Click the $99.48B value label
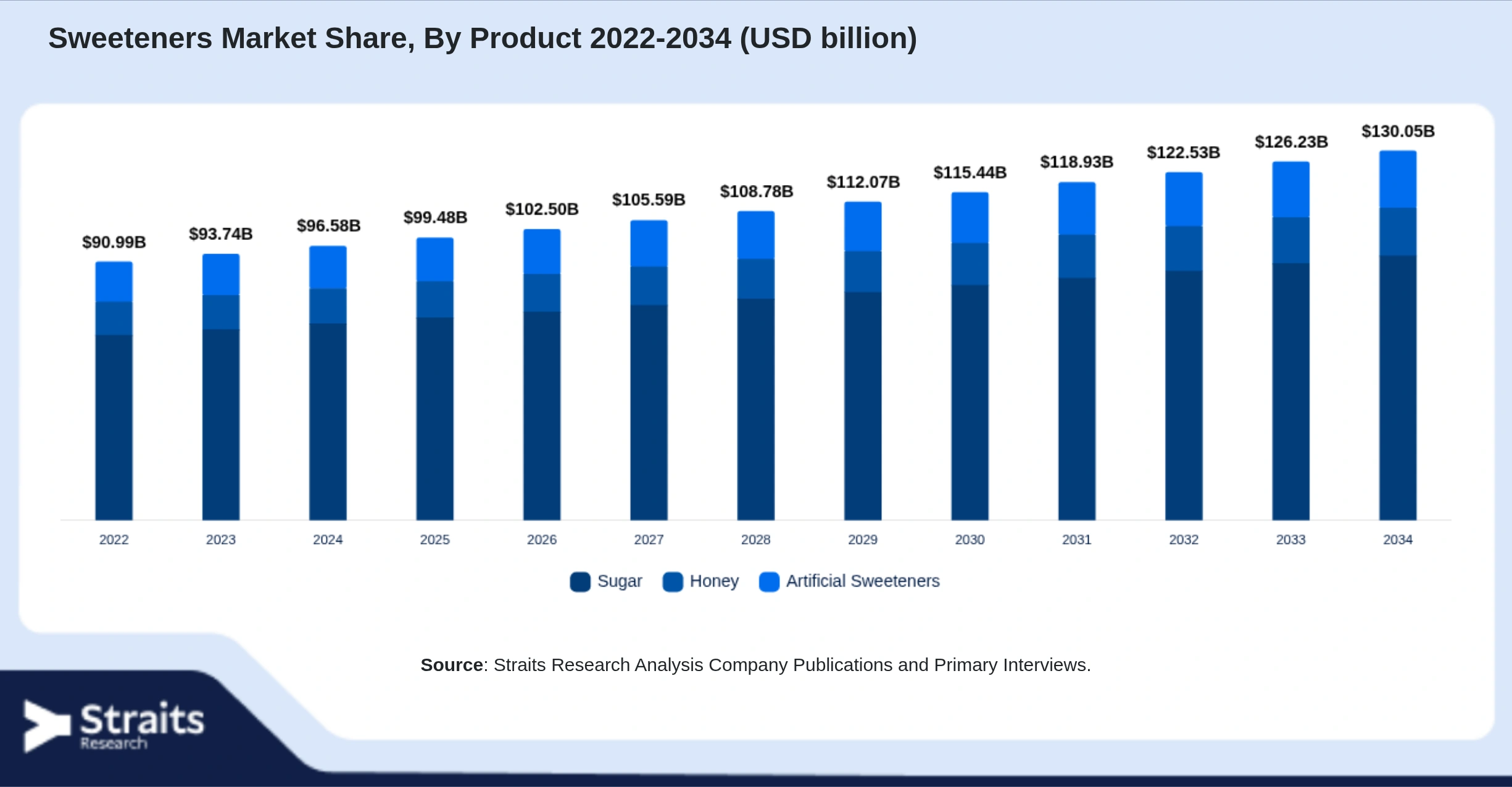 435,217
